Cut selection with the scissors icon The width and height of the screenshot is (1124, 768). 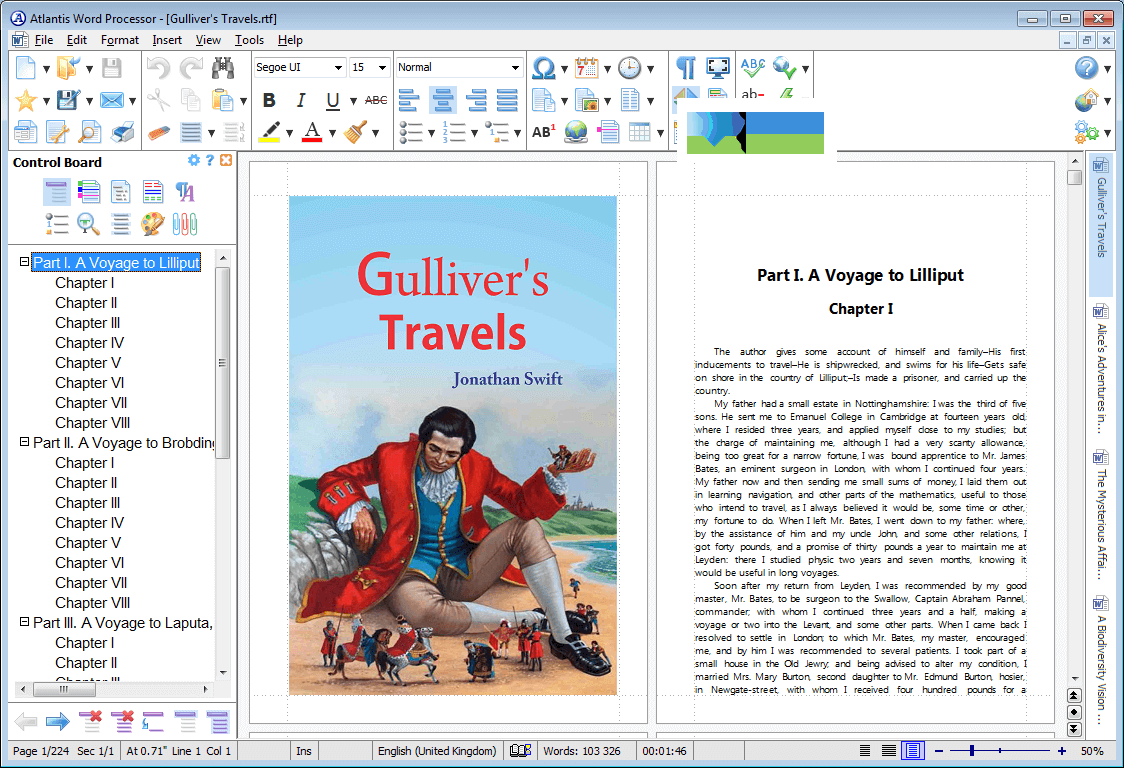click(x=158, y=100)
